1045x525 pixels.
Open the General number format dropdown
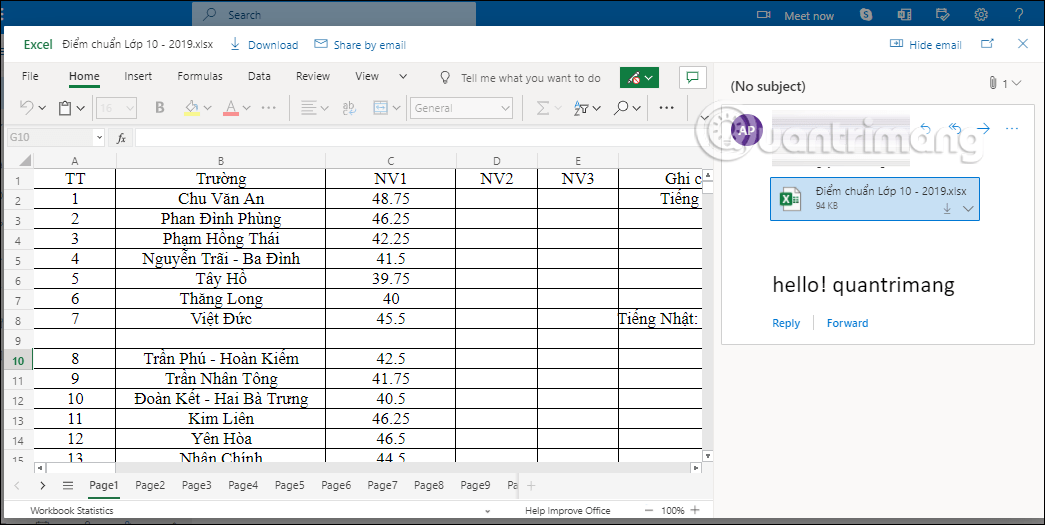click(x=461, y=108)
